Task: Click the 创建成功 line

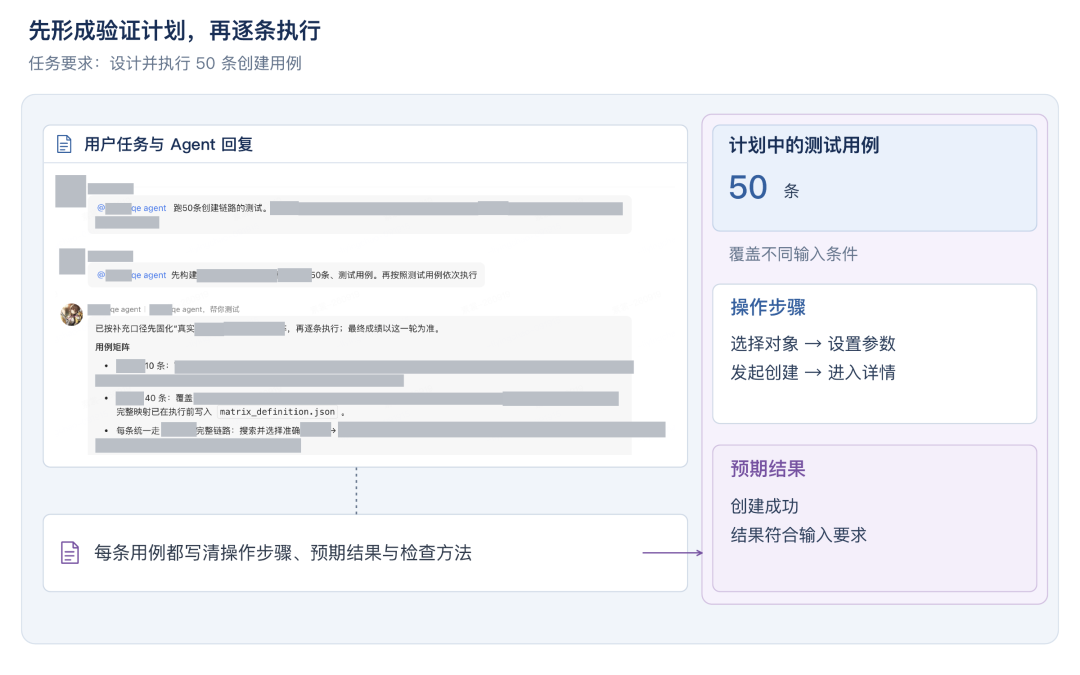Action: tap(765, 506)
